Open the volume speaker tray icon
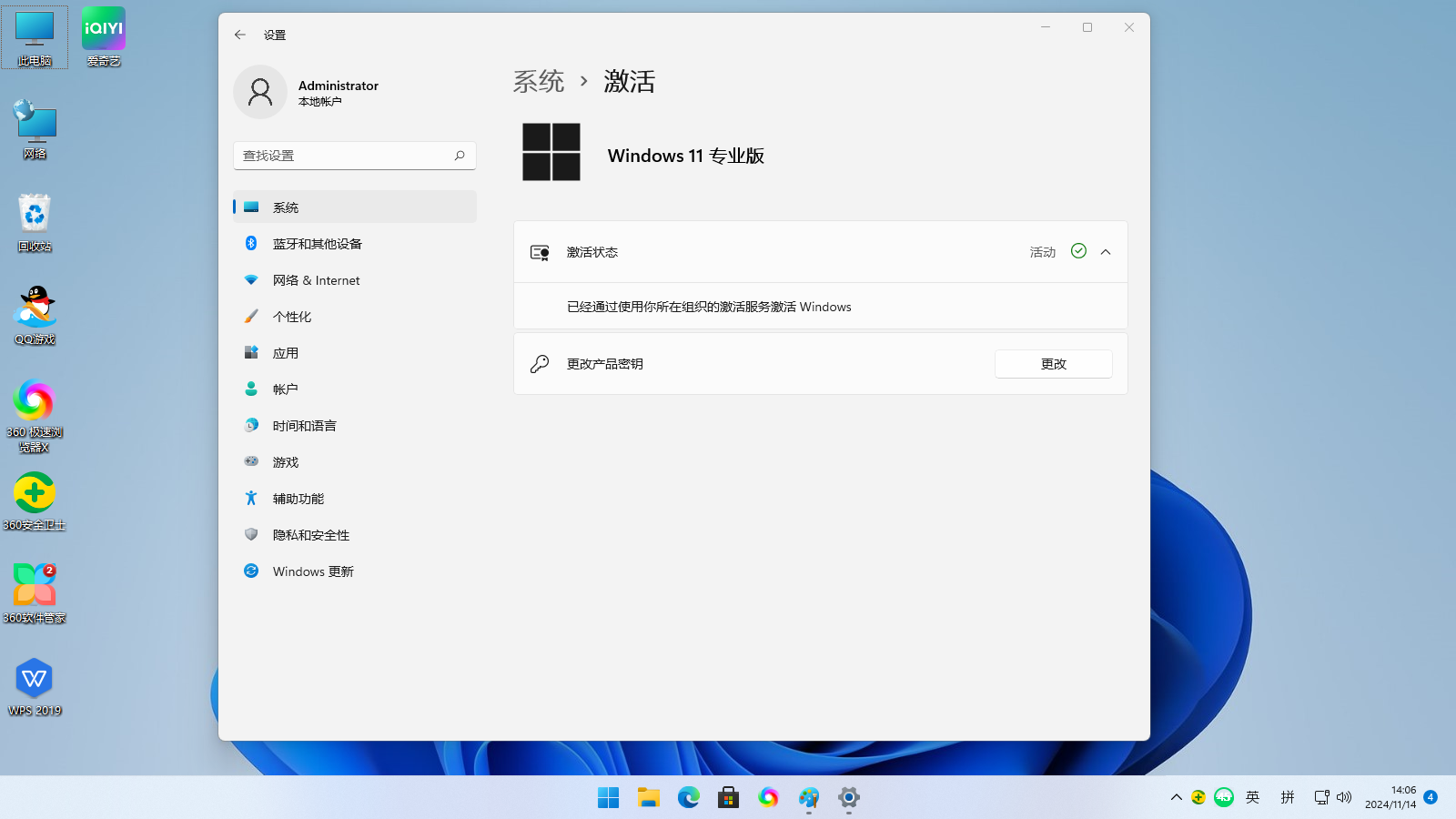Viewport: 1456px width, 819px height. pyautogui.click(x=1344, y=797)
